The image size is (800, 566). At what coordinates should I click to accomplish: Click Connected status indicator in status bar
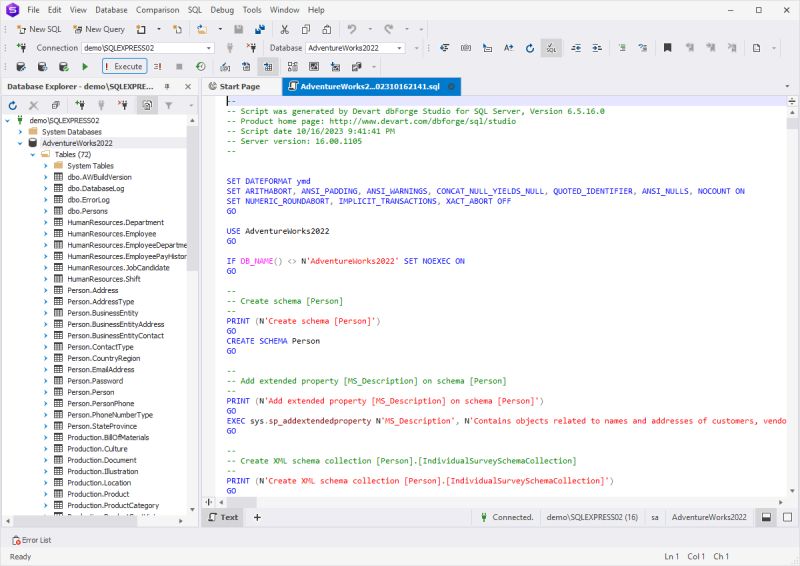(x=507, y=518)
